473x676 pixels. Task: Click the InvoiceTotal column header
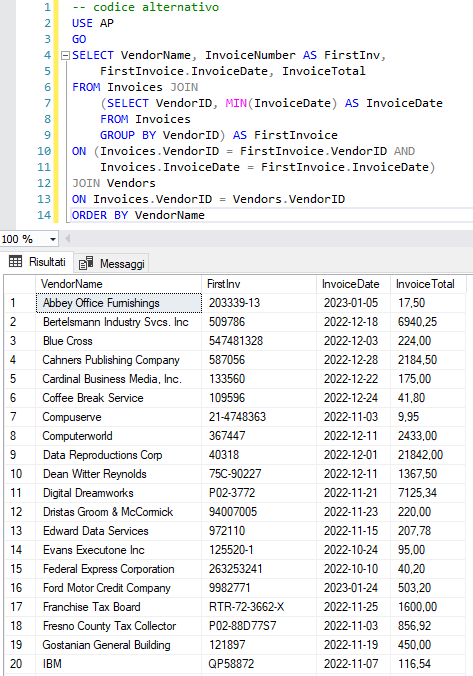coord(428,284)
